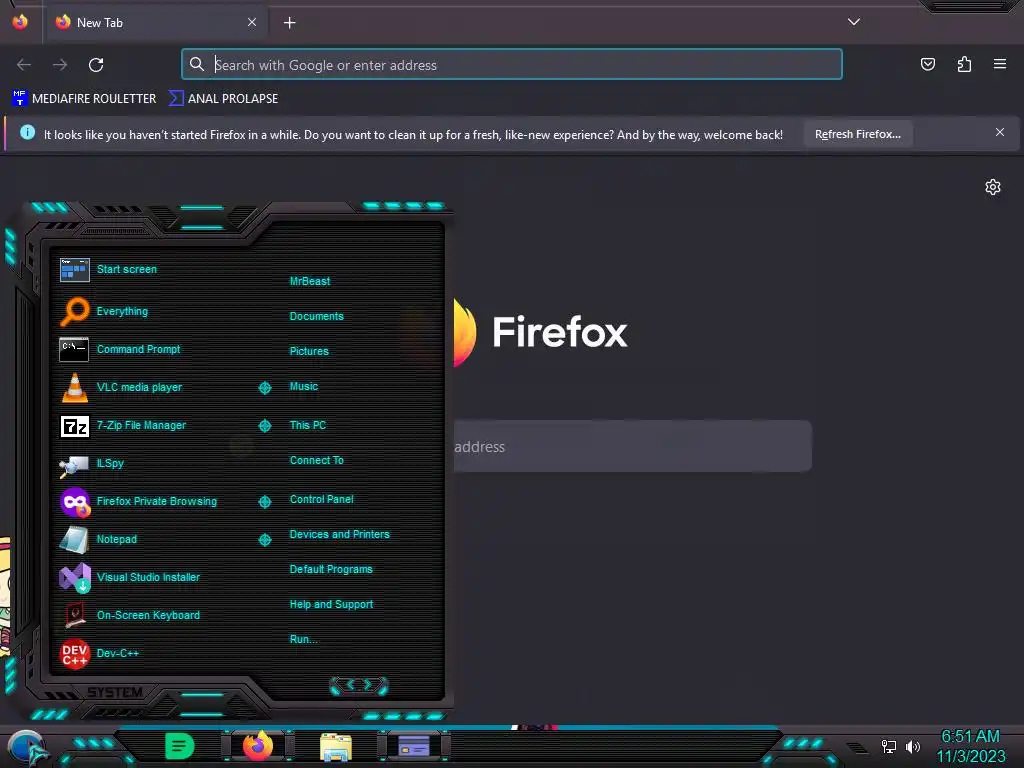1024x768 pixels.
Task: Open This PC from start menu
Action: click(308, 425)
